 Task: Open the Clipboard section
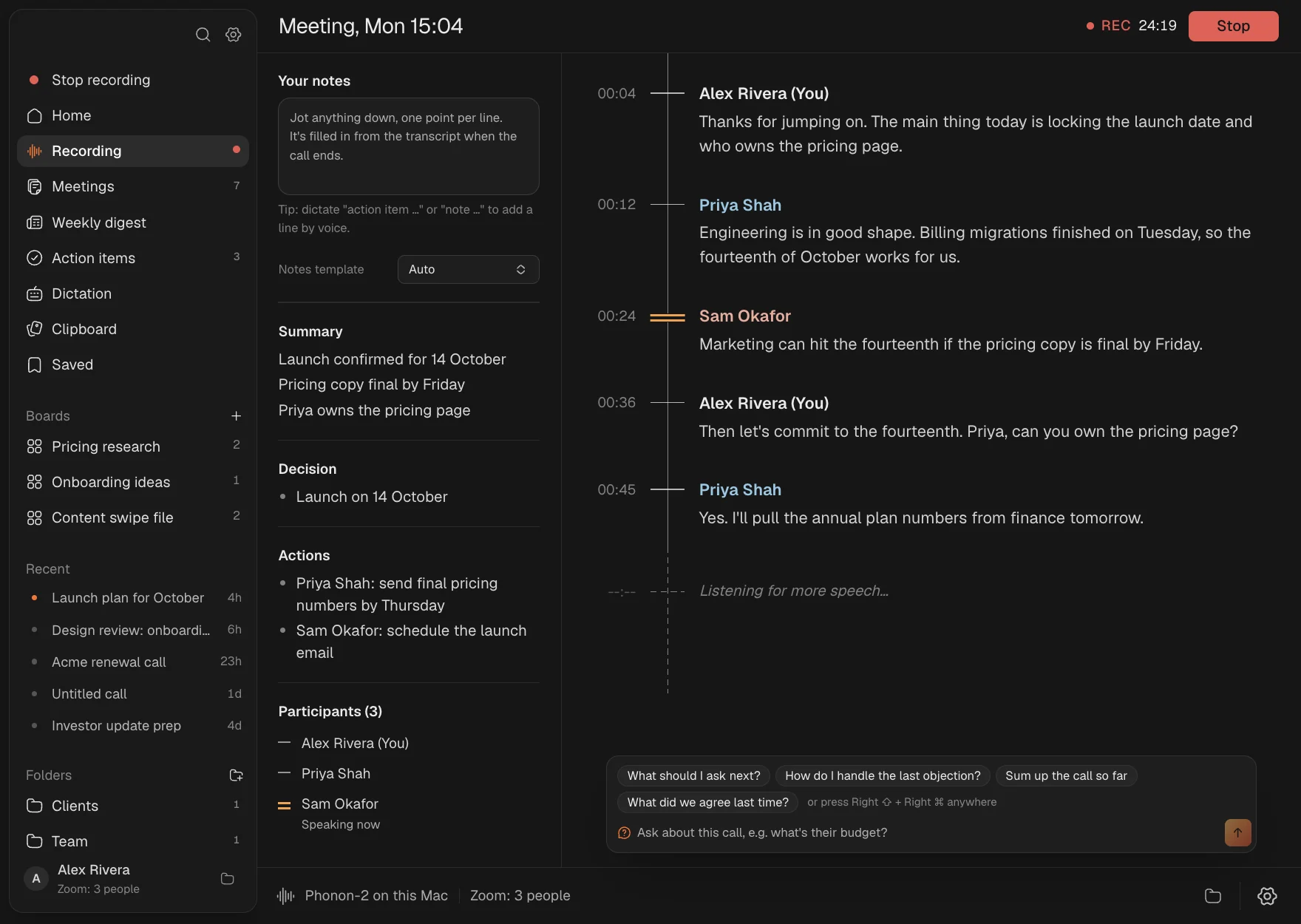133,329
